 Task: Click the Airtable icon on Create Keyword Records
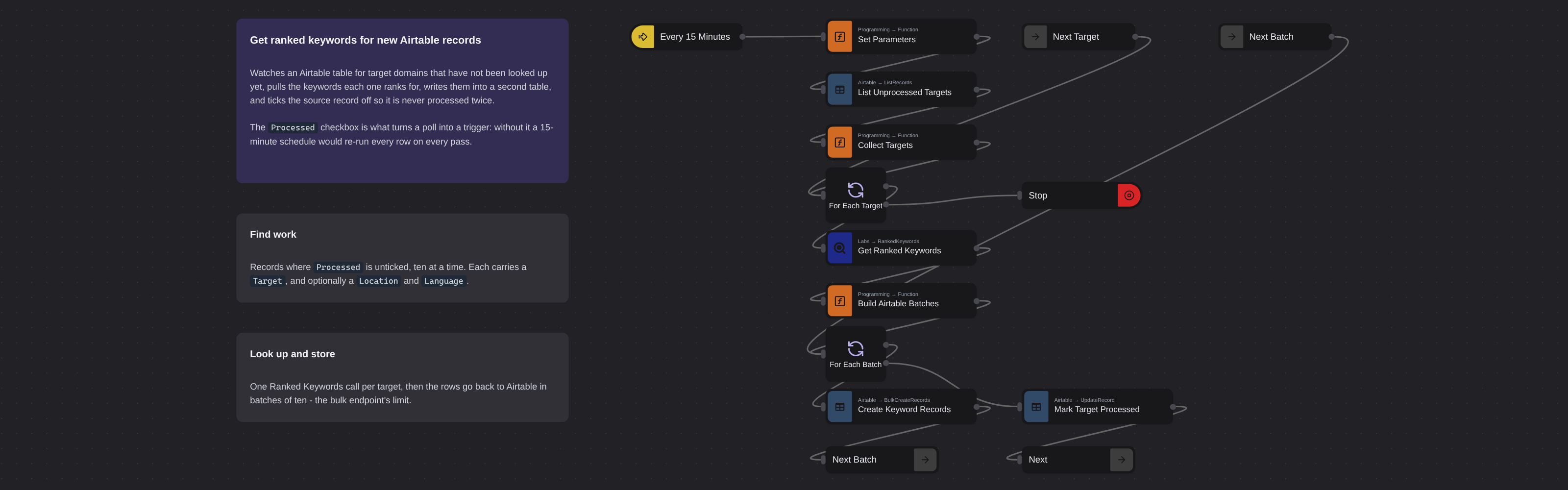pos(839,407)
